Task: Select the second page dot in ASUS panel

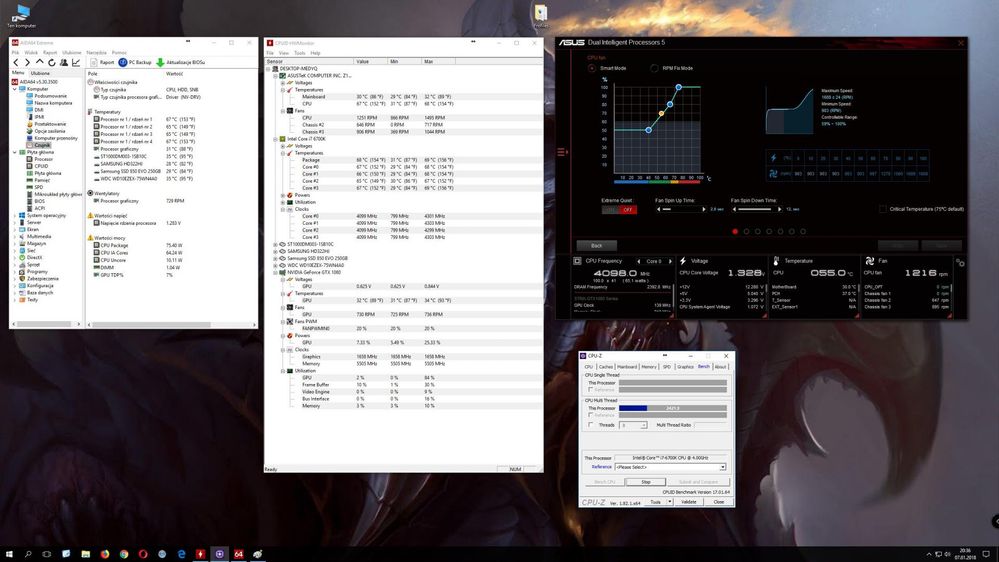Action: [746, 231]
